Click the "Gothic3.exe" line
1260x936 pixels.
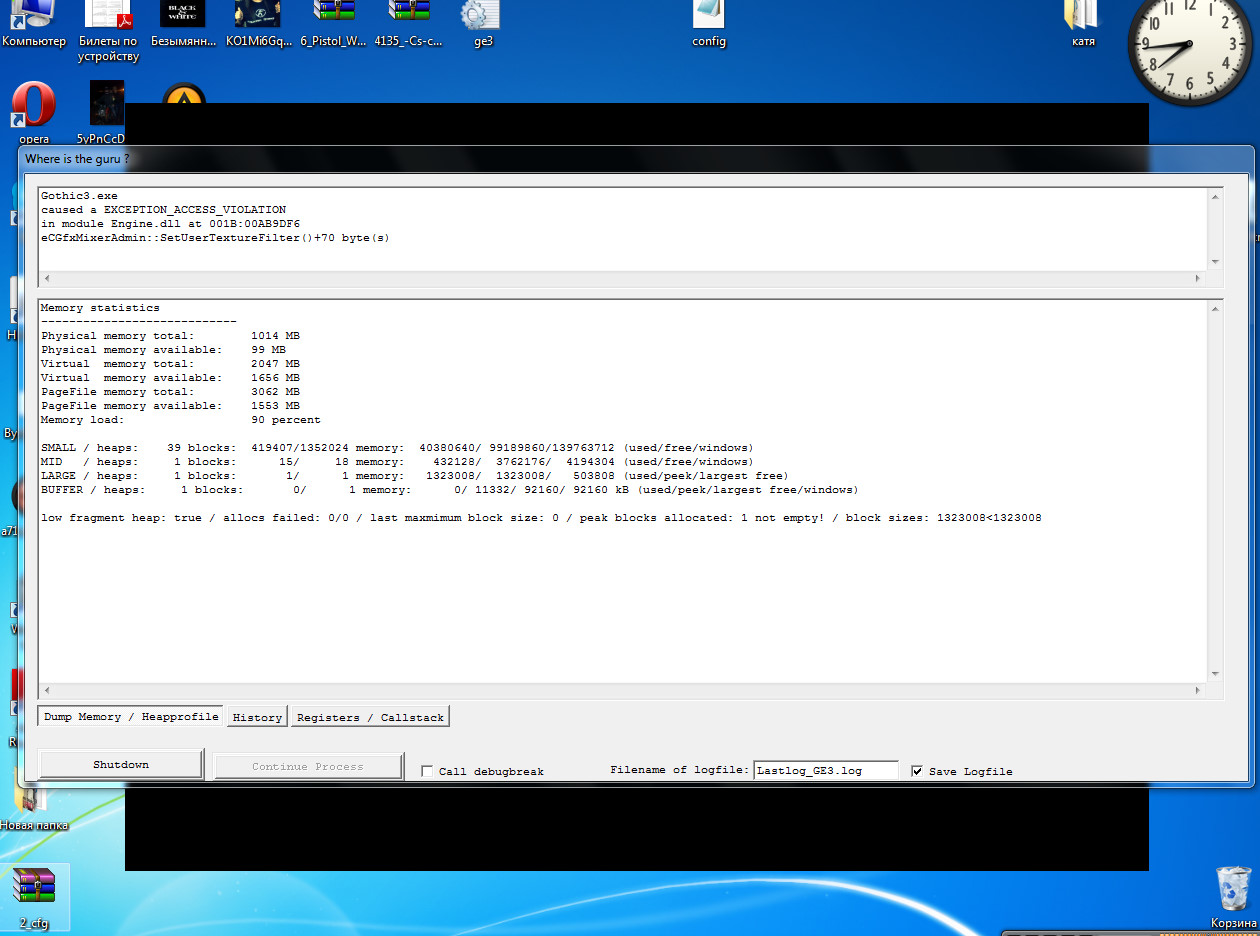pyautogui.click(x=79, y=196)
